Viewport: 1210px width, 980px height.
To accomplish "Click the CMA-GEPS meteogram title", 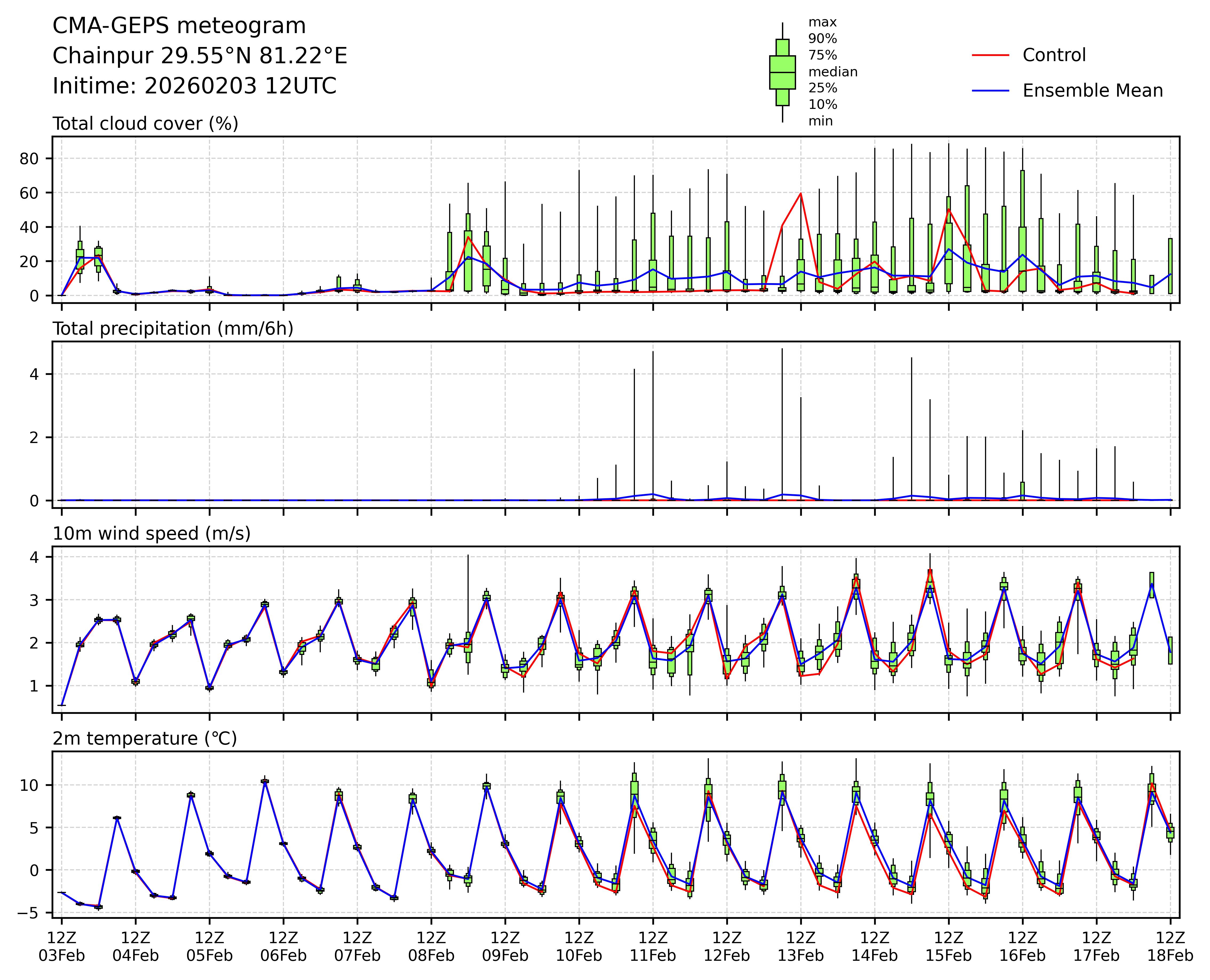I will [179, 26].
